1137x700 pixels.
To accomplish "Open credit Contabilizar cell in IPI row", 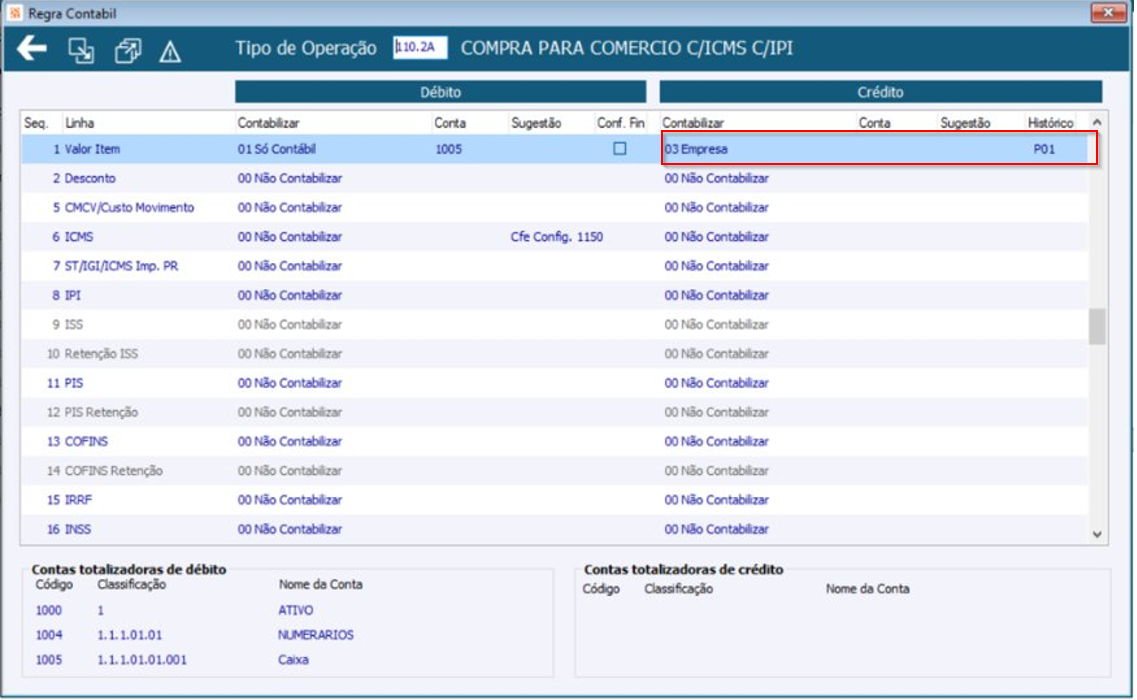I will pyautogui.click(x=716, y=295).
